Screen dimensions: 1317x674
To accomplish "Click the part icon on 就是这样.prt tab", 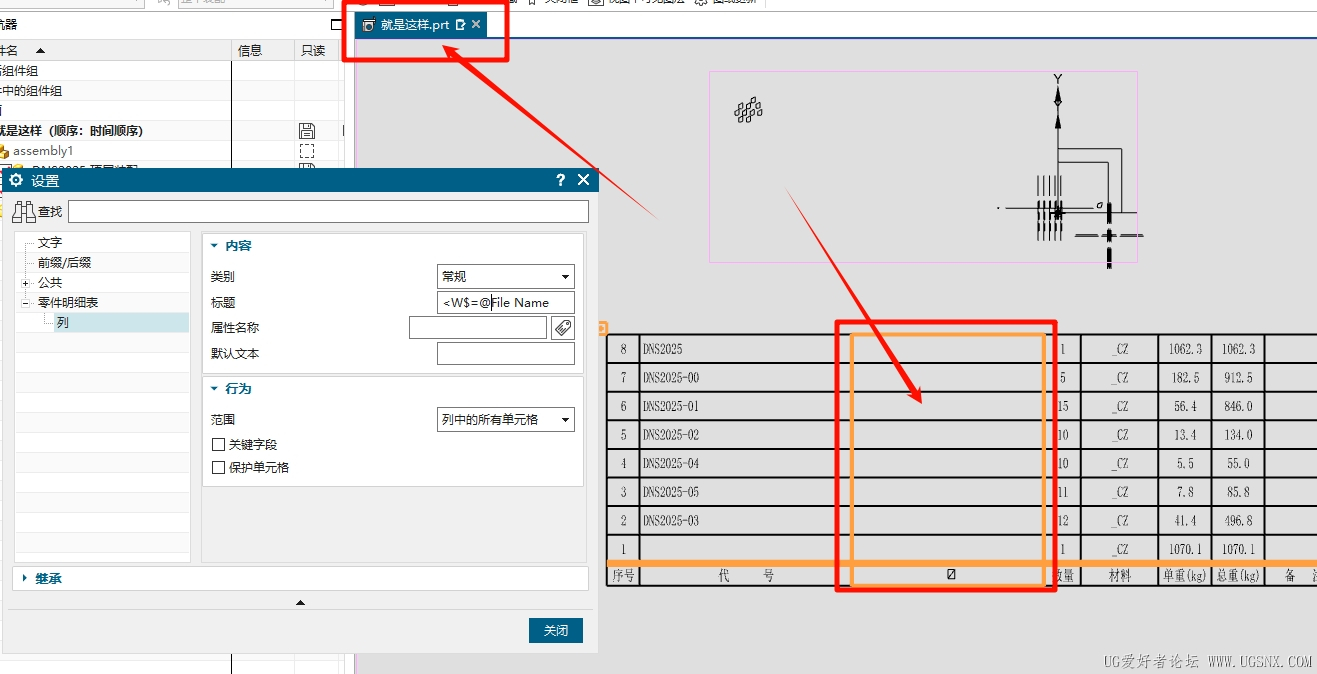I will coord(368,25).
